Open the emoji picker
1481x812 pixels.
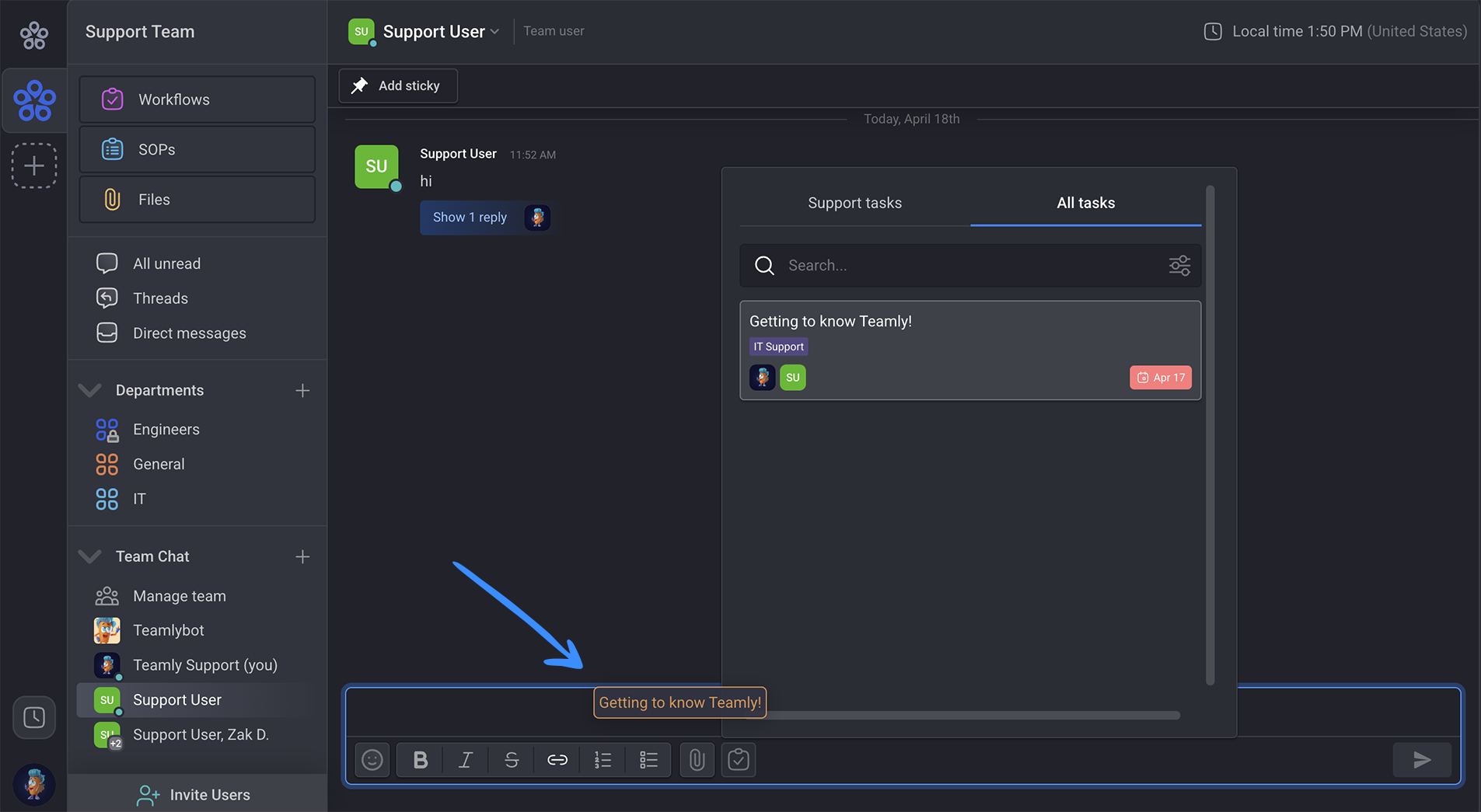pyautogui.click(x=372, y=760)
